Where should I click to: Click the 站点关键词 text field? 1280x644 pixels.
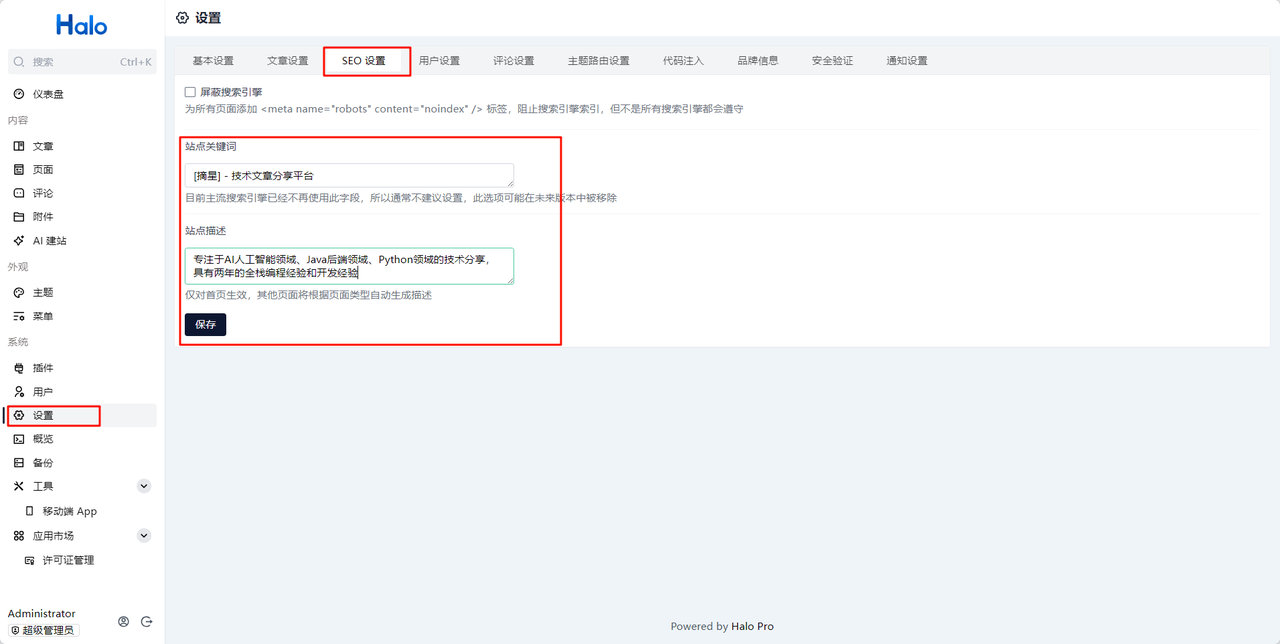pyautogui.click(x=348, y=176)
